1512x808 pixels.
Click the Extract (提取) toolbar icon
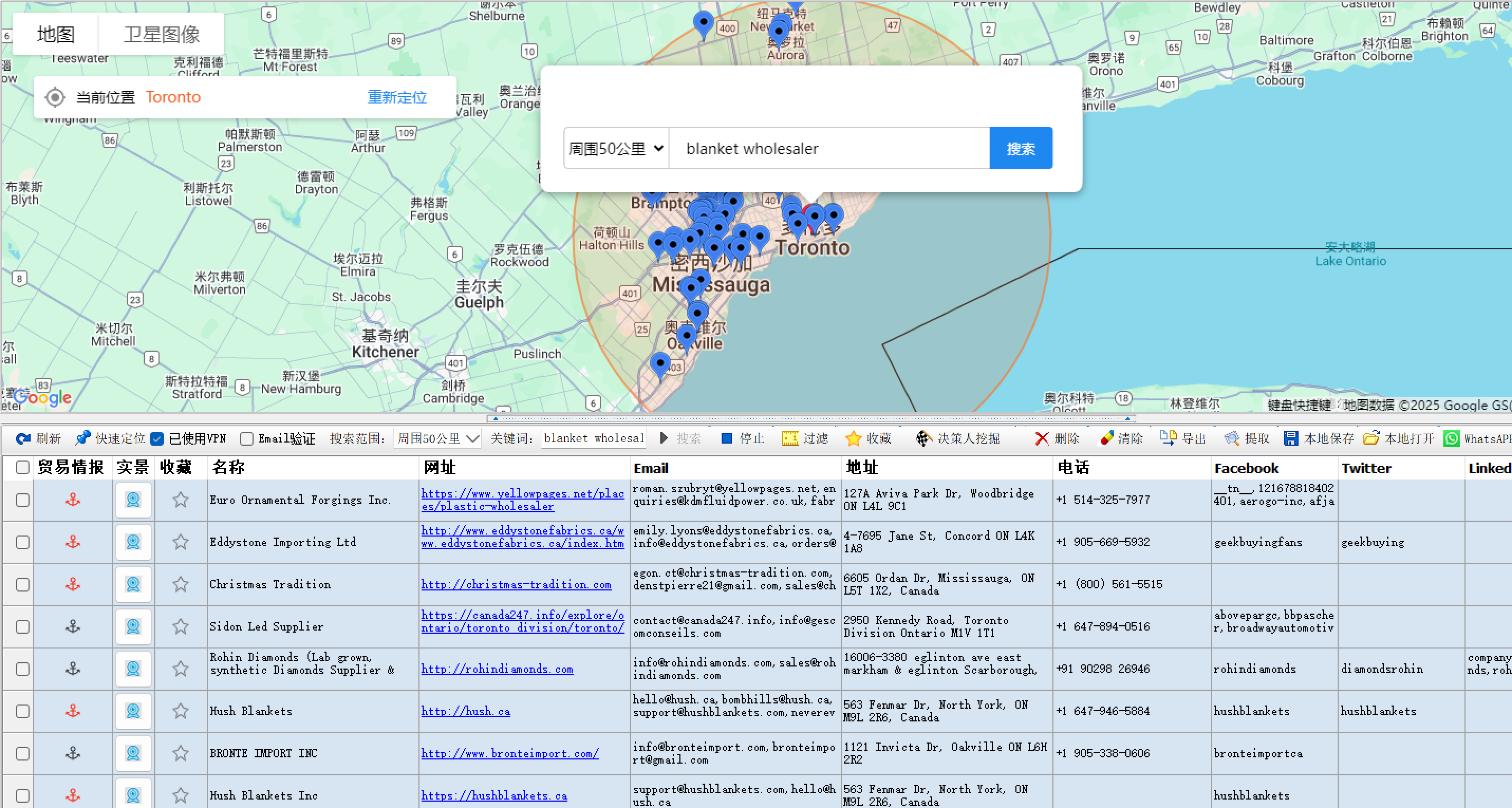1231,438
